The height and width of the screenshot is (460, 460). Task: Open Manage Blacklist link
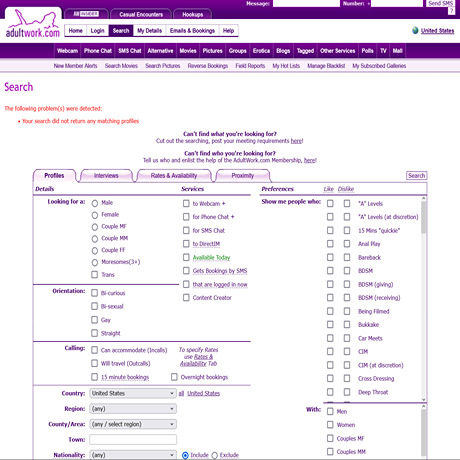pyautogui.click(x=326, y=66)
